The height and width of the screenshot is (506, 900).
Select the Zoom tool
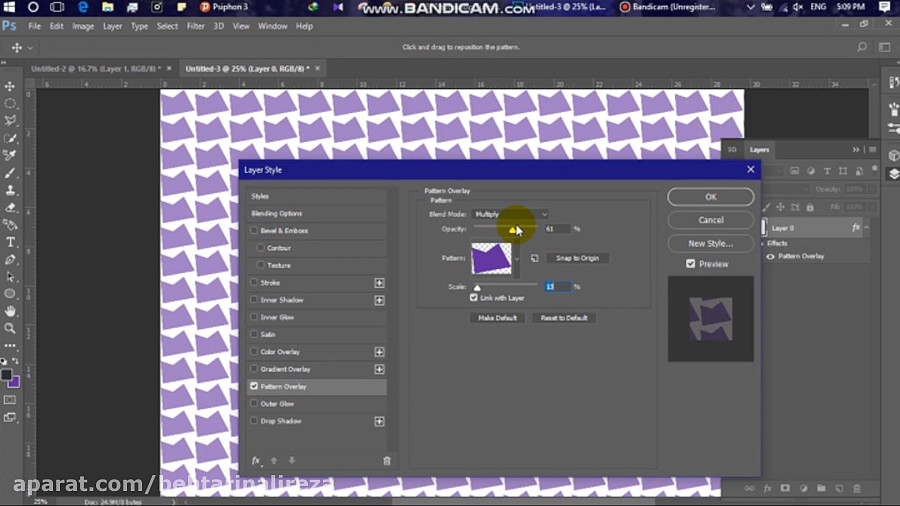(x=10, y=328)
